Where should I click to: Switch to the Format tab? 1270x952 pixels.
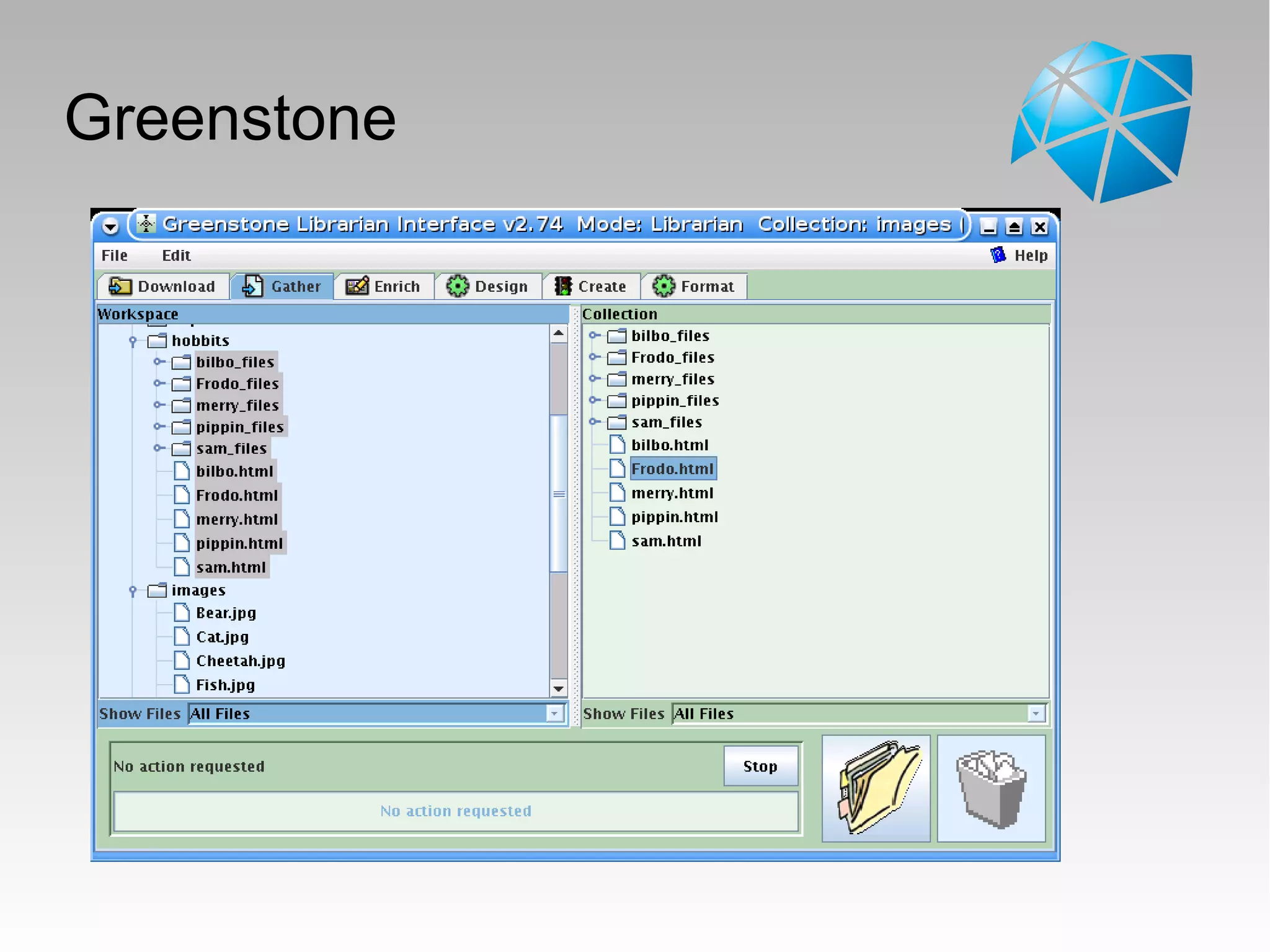click(693, 287)
